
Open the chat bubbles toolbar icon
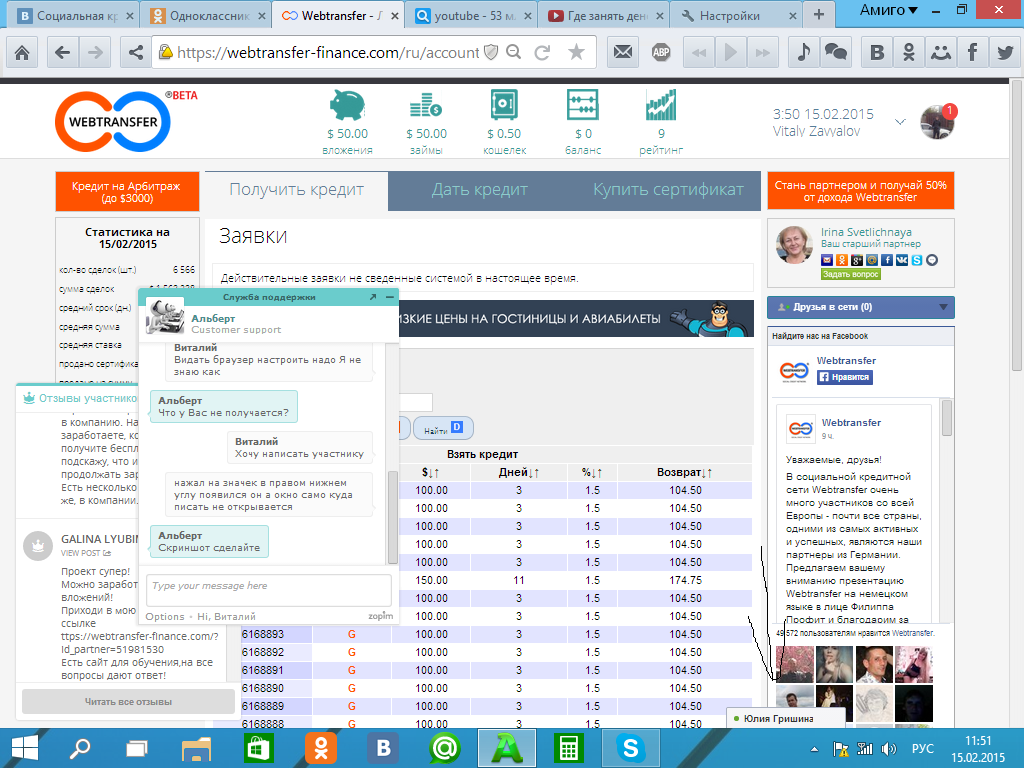[x=836, y=52]
